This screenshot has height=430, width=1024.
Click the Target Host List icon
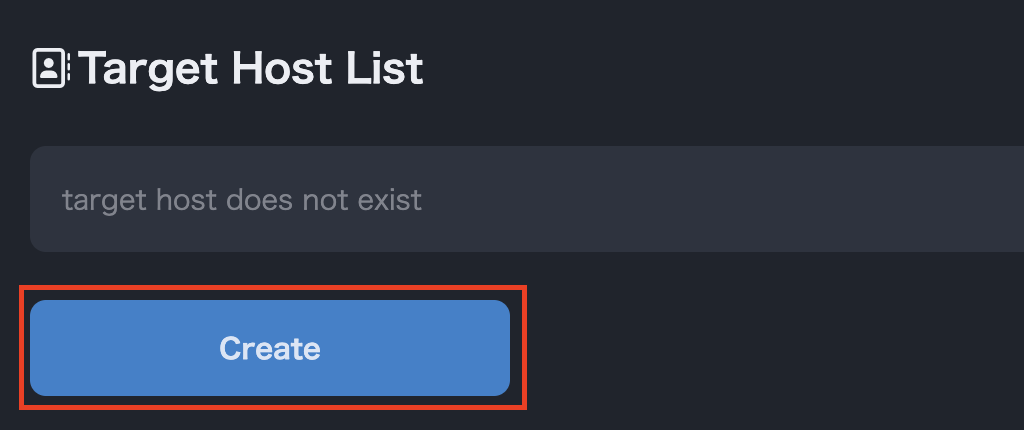50,68
